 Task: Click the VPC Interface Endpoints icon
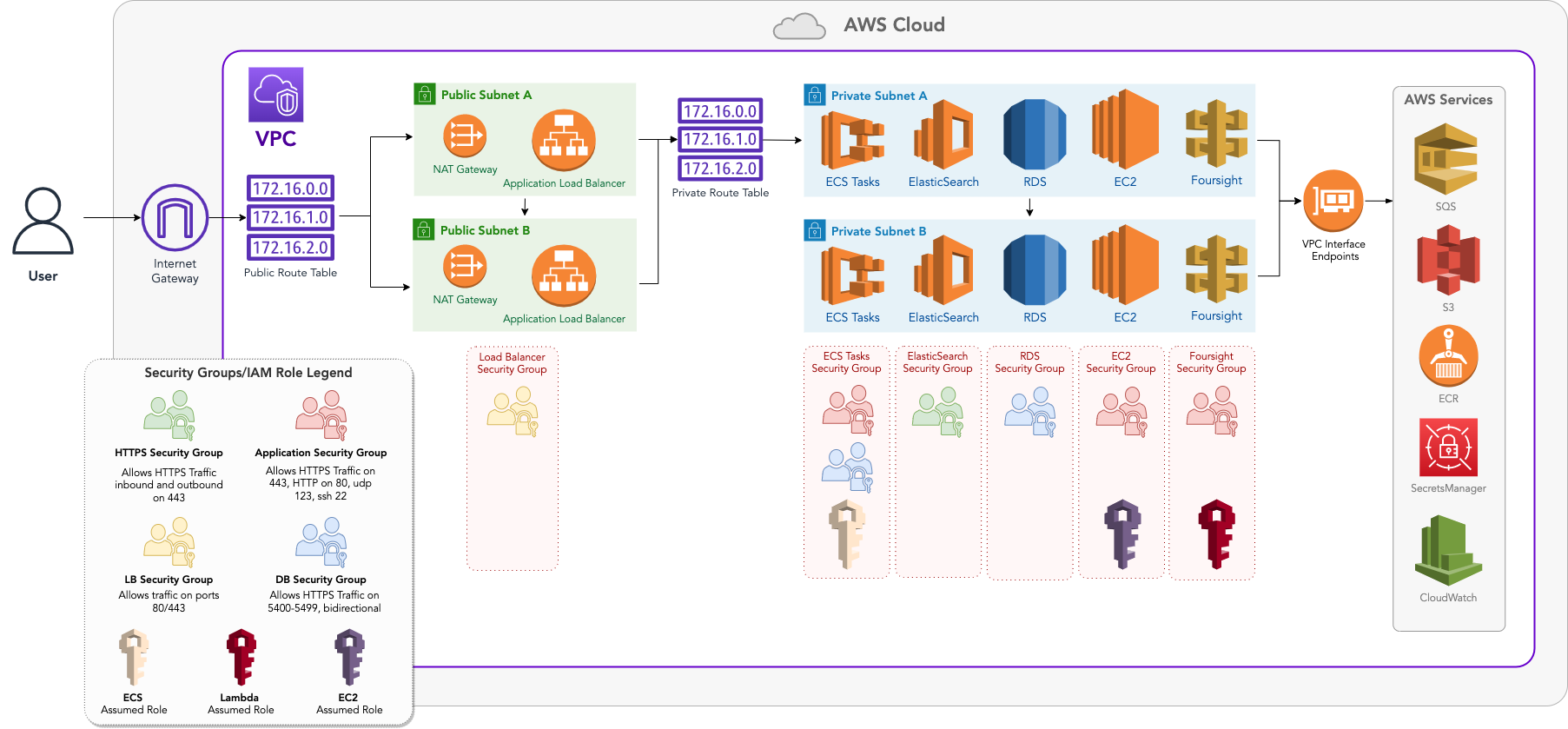(x=1333, y=201)
